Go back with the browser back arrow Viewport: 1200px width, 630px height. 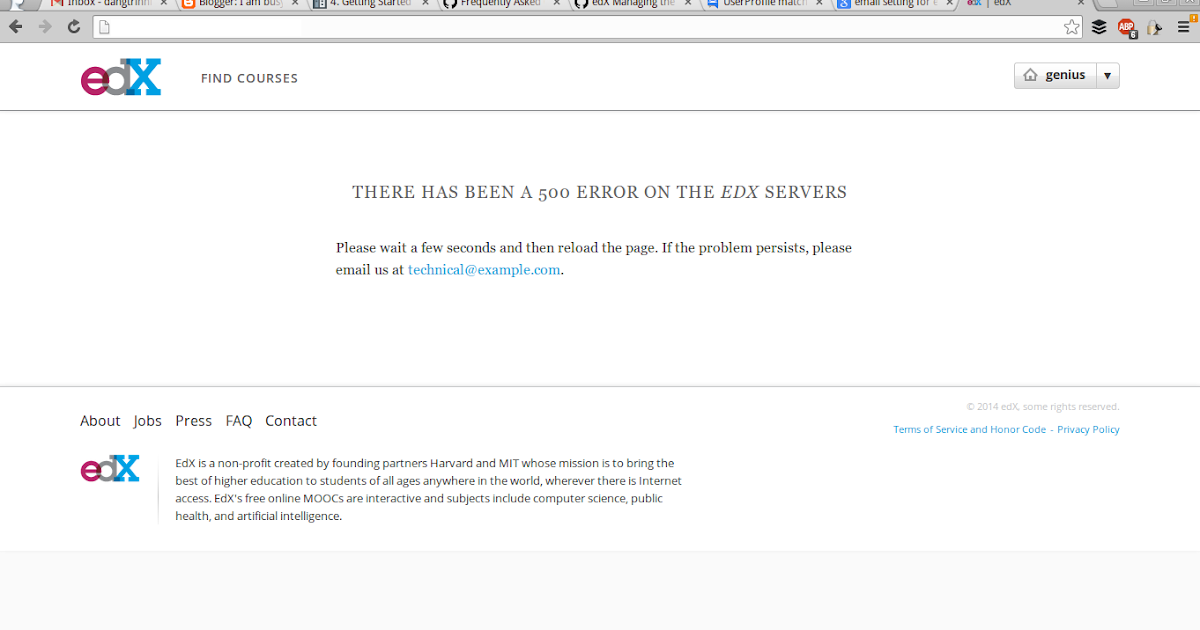pyautogui.click(x=15, y=27)
